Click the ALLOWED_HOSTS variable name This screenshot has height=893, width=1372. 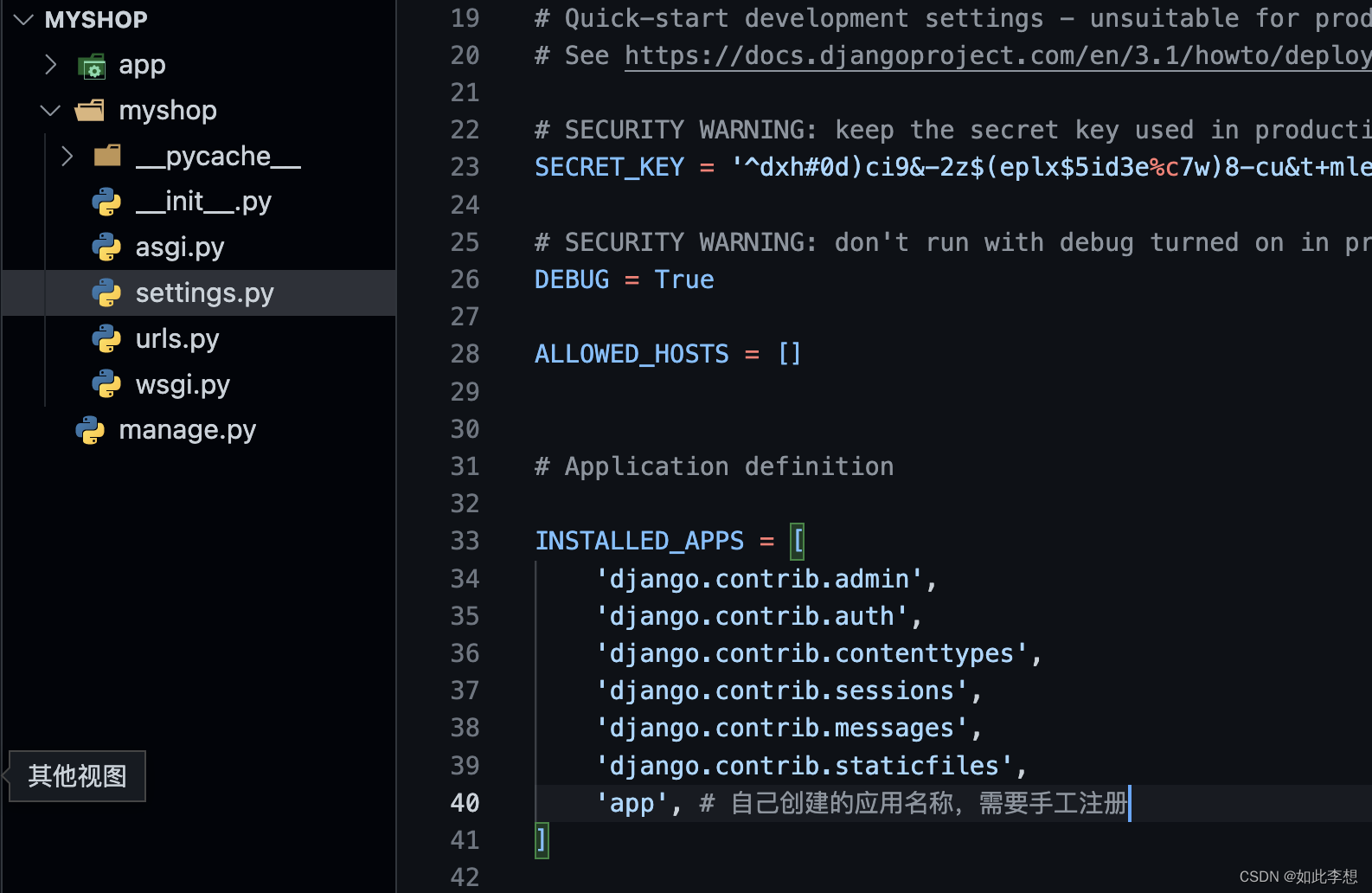(x=632, y=354)
